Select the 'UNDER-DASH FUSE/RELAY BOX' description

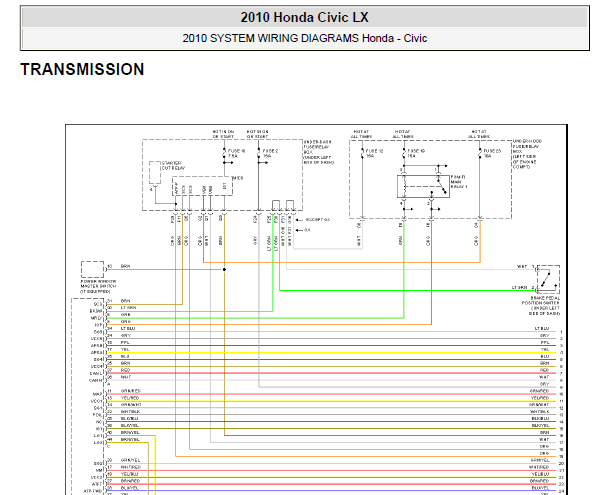[x=319, y=152]
